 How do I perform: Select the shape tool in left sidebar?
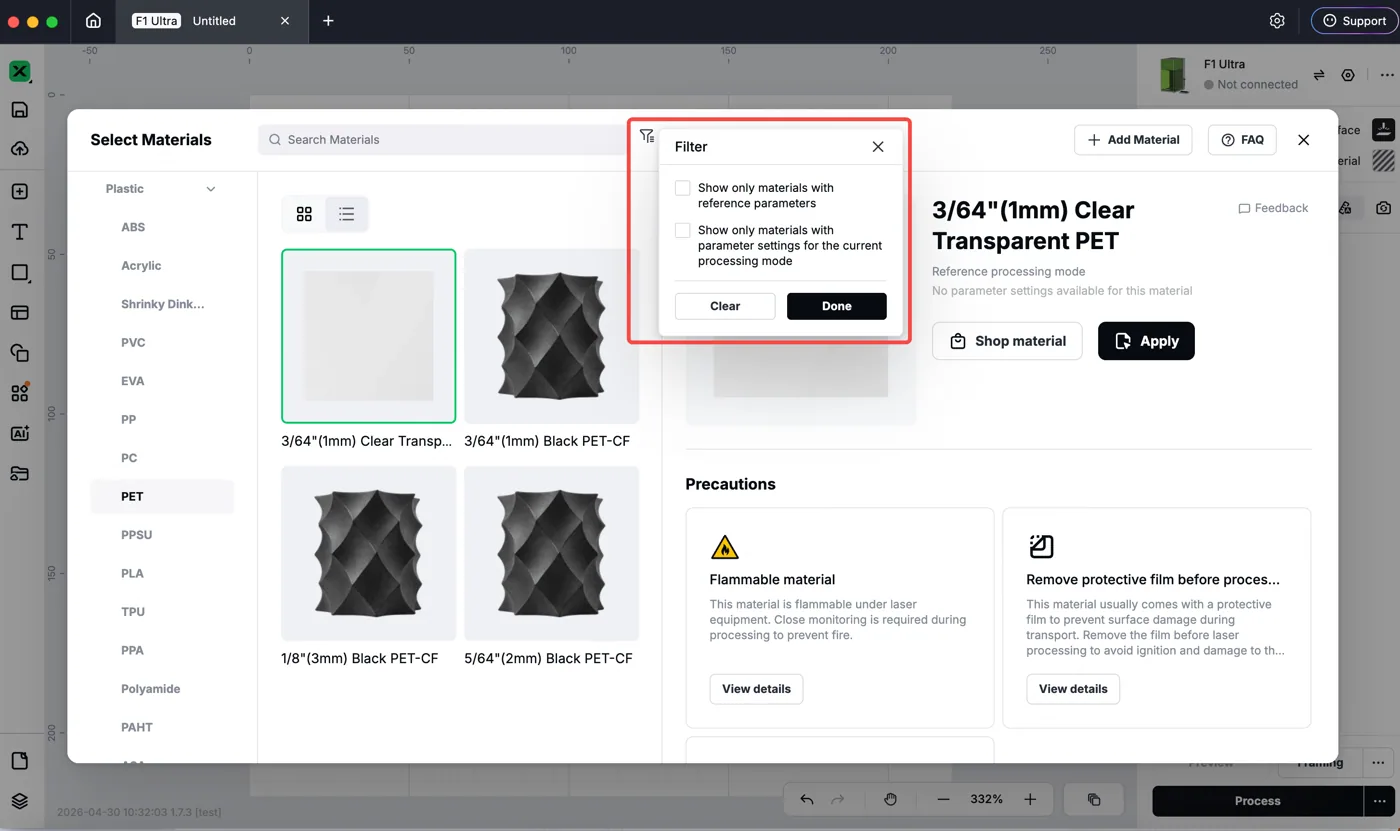[19, 272]
